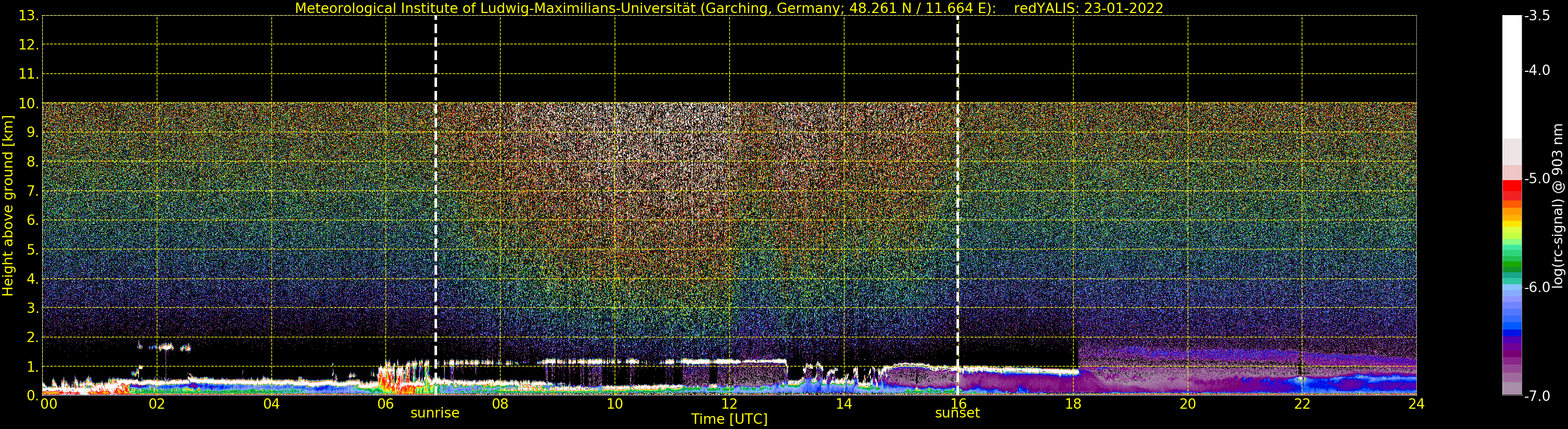Click the 5 km height axis label

[x=32, y=249]
